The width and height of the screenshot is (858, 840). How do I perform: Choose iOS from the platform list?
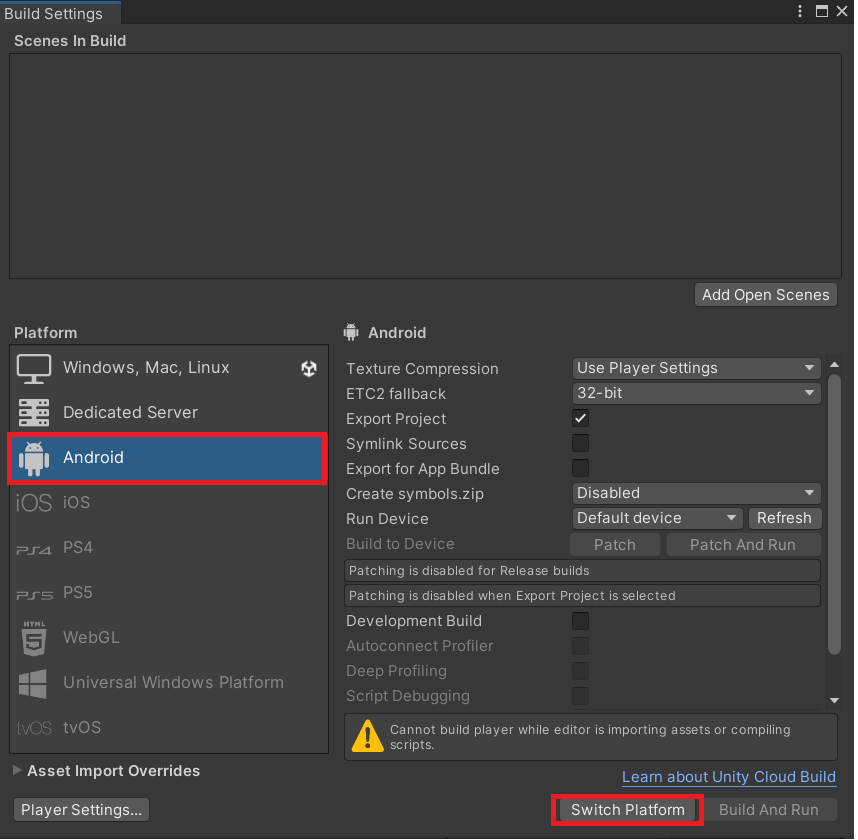(169, 502)
